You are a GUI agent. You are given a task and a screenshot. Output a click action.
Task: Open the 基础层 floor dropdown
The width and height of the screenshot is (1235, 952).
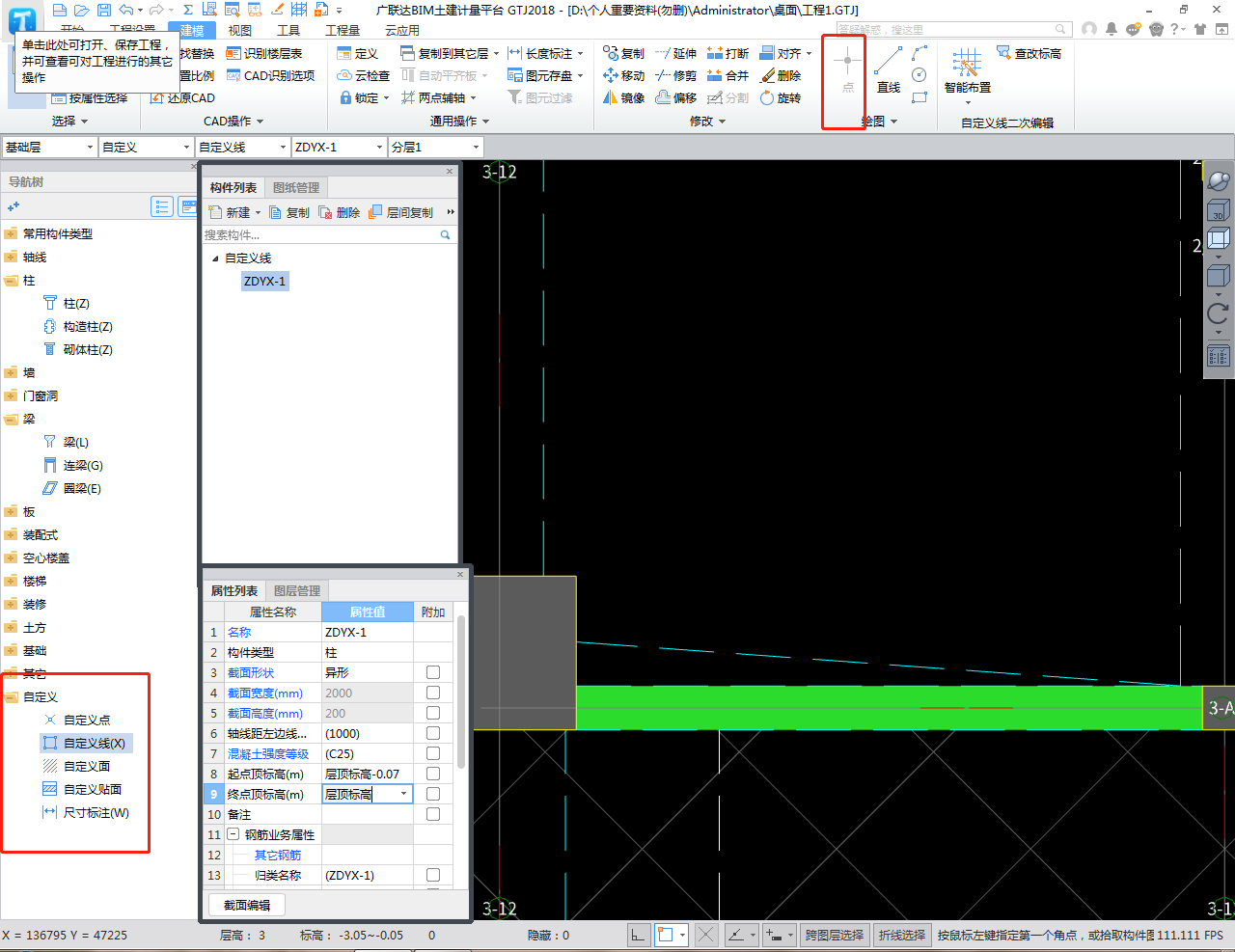[49, 147]
